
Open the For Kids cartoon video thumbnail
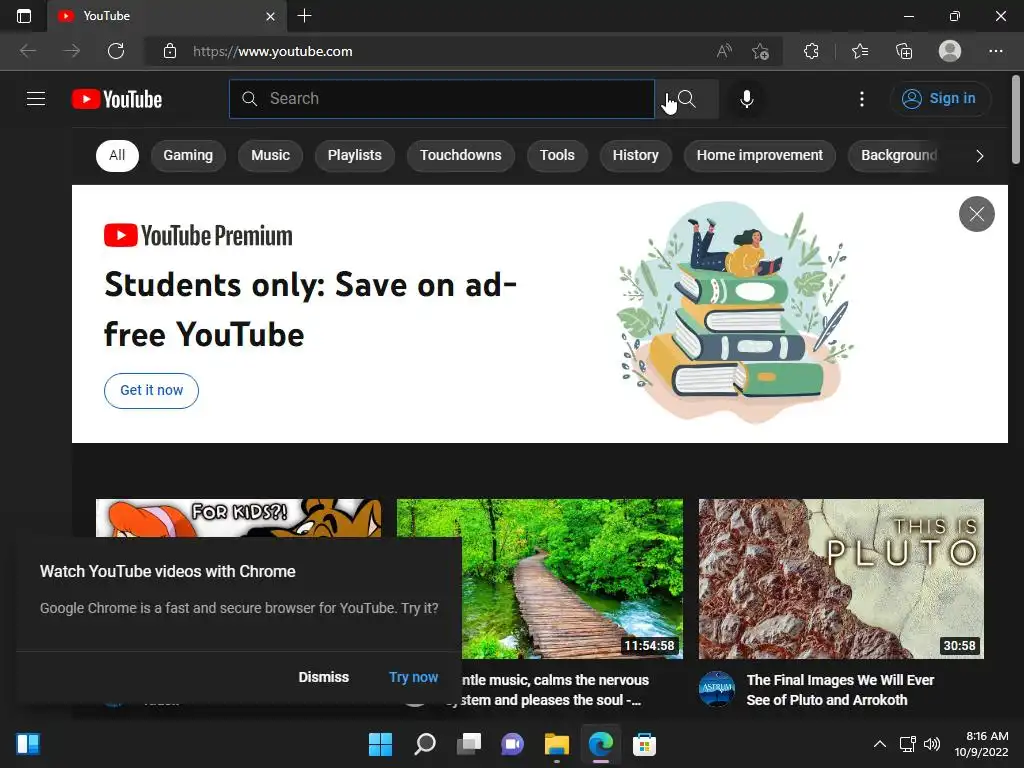[x=238, y=518]
